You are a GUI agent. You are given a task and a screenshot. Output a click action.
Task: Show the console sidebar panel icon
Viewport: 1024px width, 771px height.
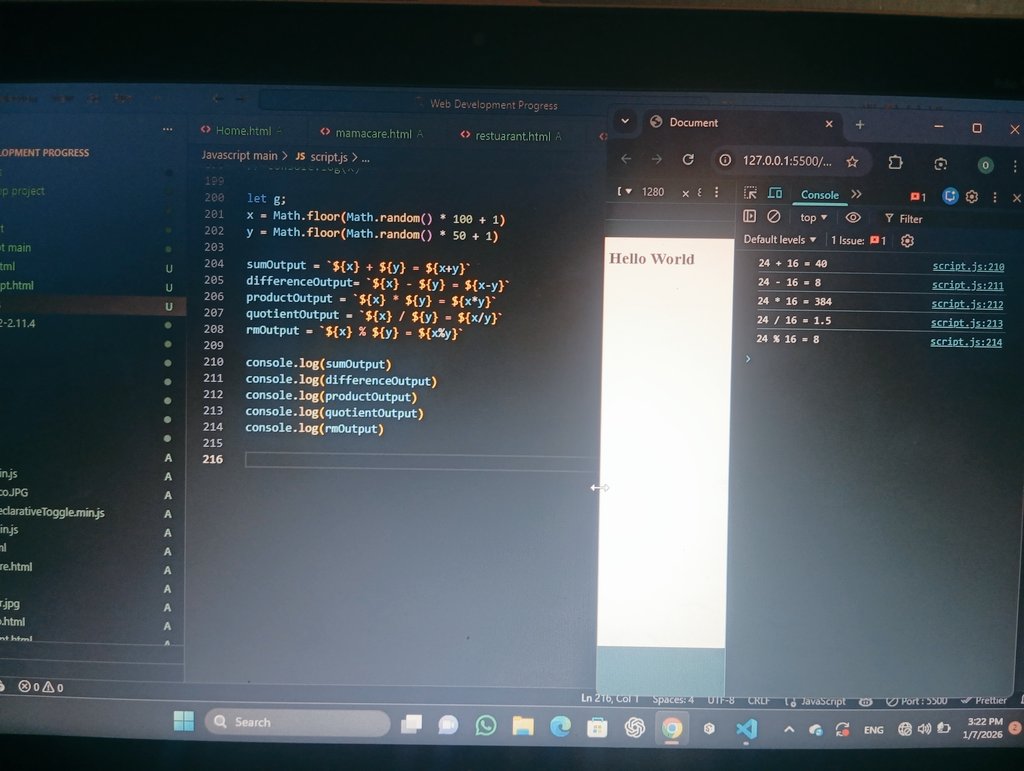(x=750, y=216)
